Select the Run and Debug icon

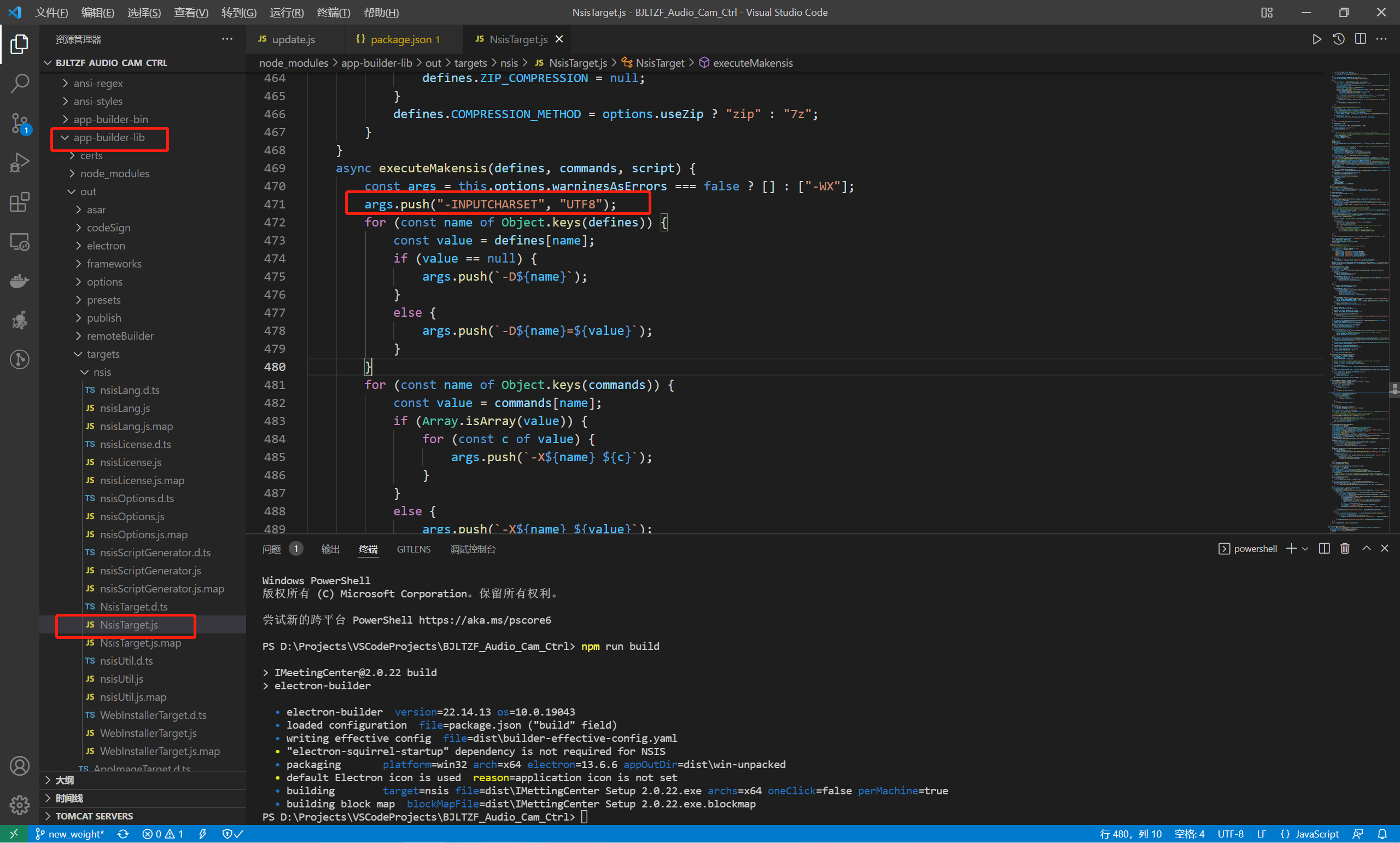tap(19, 162)
